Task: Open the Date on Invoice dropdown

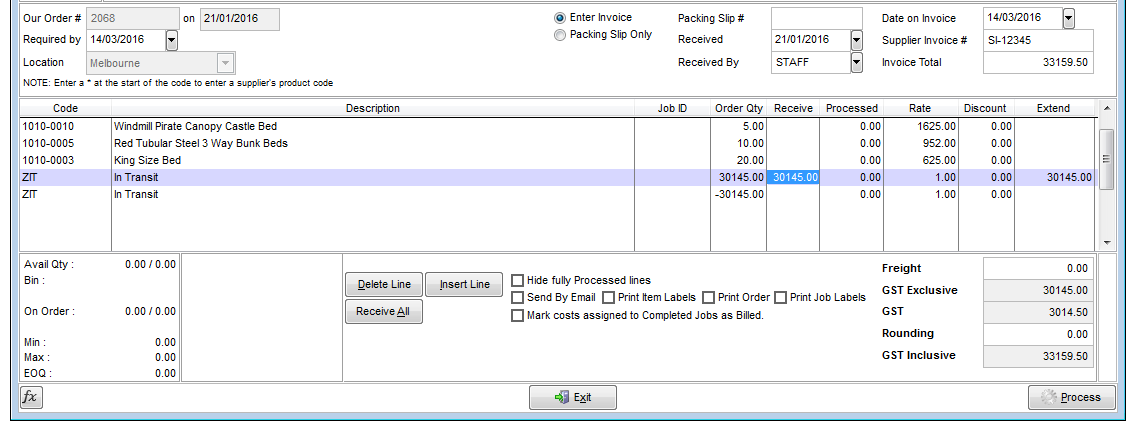Action: coord(1069,18)
